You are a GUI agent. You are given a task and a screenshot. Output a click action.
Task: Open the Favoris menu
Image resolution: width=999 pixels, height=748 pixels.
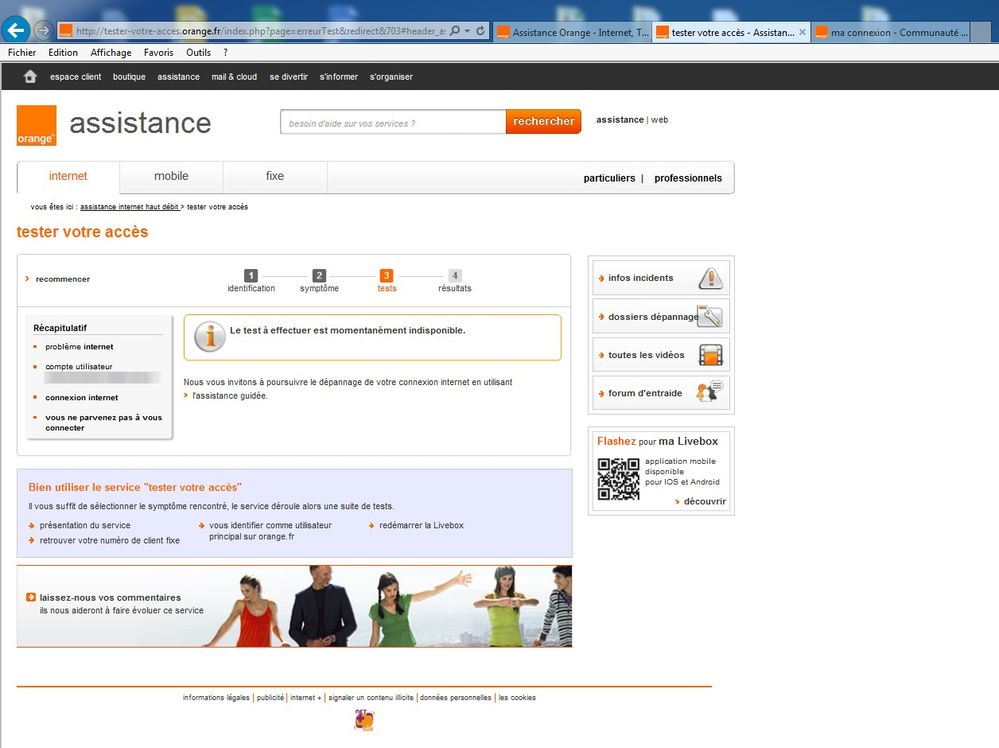pyautogui.click(x=159, y=52)
